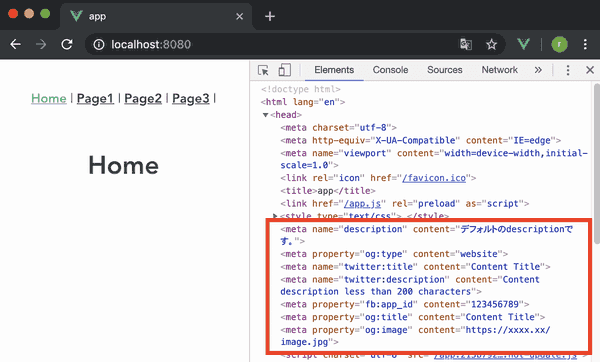Open a new browser tab
600x362 pixels.
[270, 16]
